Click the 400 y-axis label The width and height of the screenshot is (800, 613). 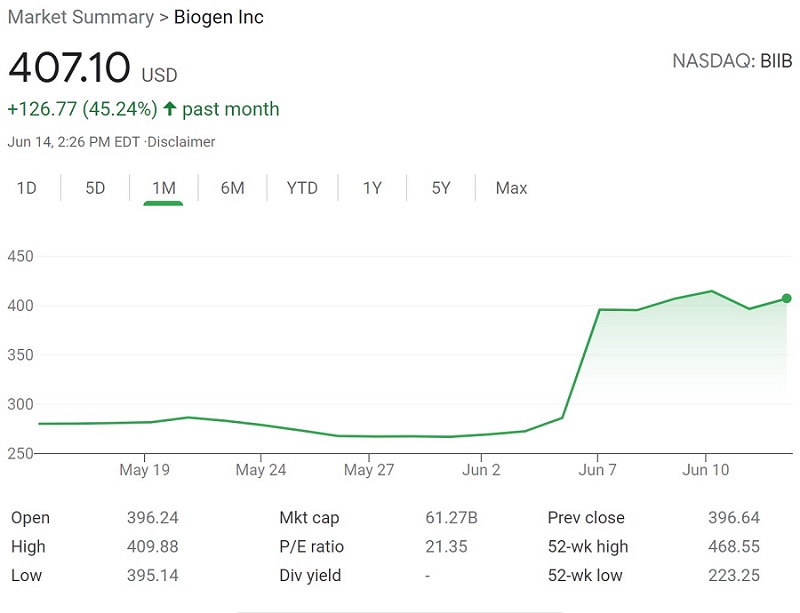20,306
